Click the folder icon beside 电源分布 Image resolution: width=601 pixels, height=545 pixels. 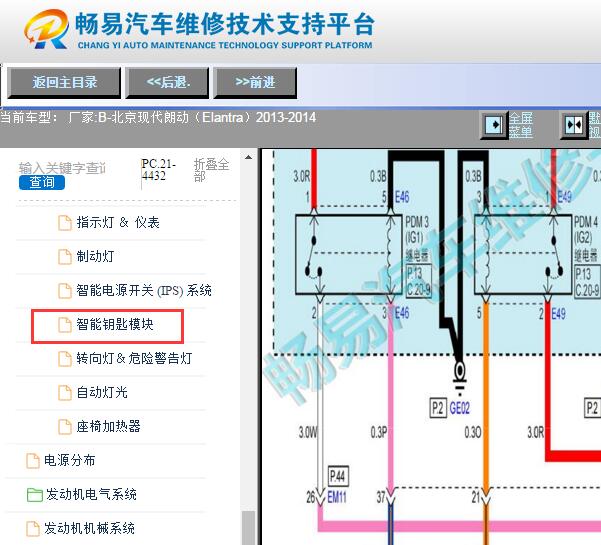pos(33,461)
